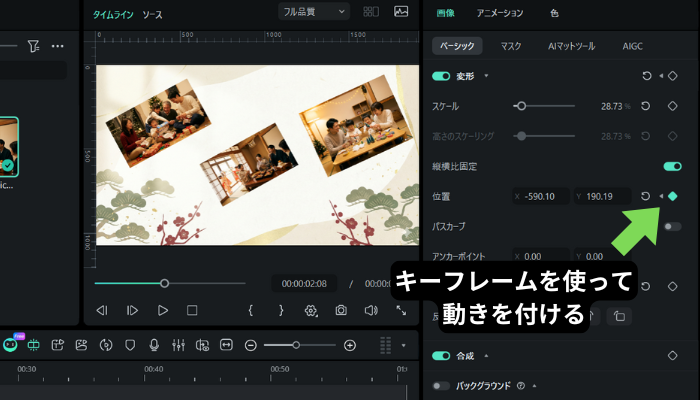Viewport: 700px width, 400px height.
Task: Open timeline layout dropdown arrow
Action: coord(404,345)
